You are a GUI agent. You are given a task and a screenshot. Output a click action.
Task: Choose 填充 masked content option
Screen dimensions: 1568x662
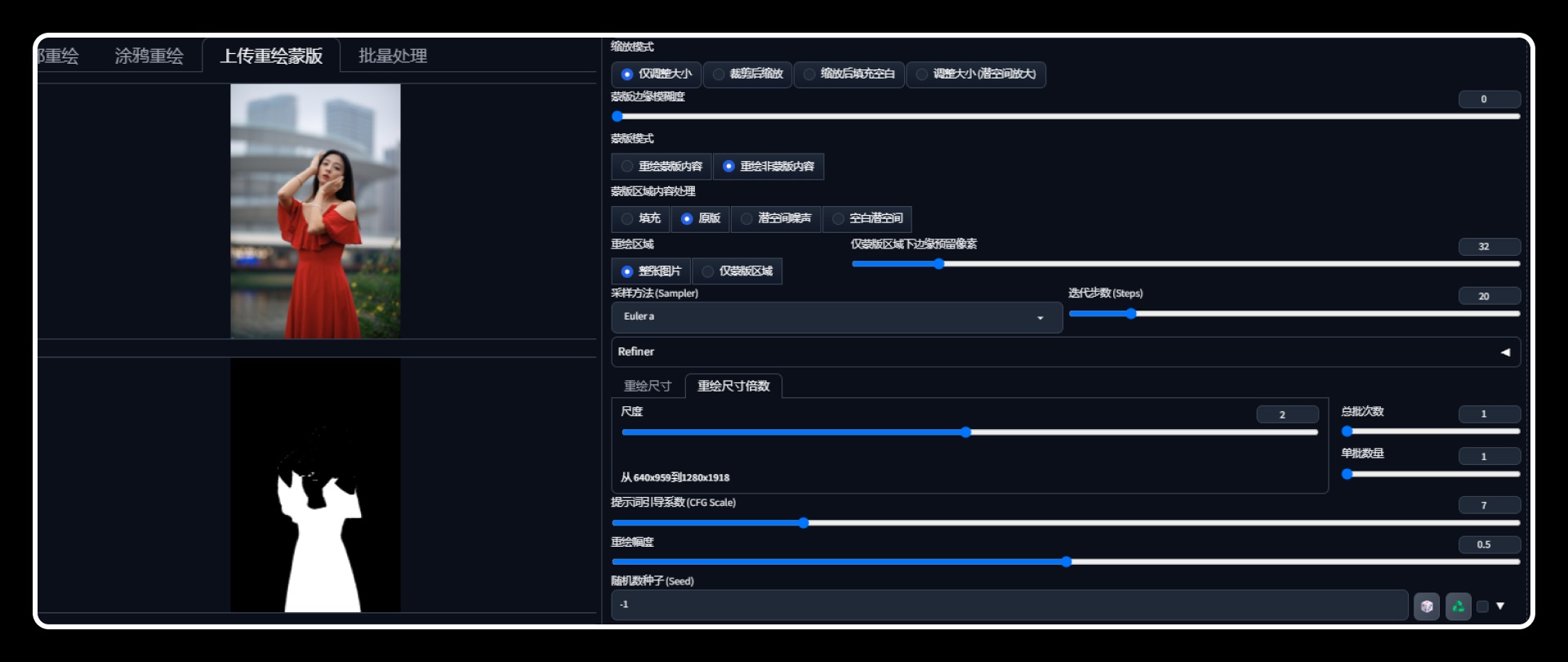click(x=640, y=219)
